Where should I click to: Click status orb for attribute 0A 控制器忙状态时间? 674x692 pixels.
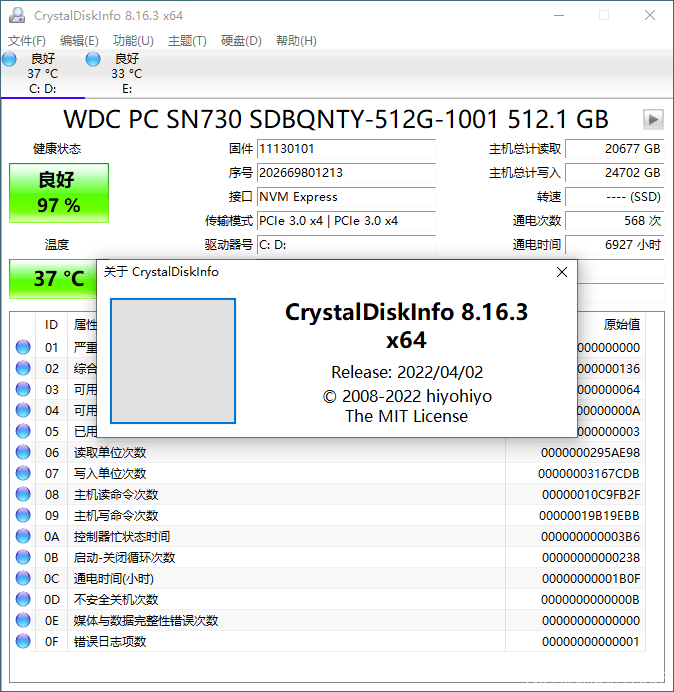tap(23, 537)
